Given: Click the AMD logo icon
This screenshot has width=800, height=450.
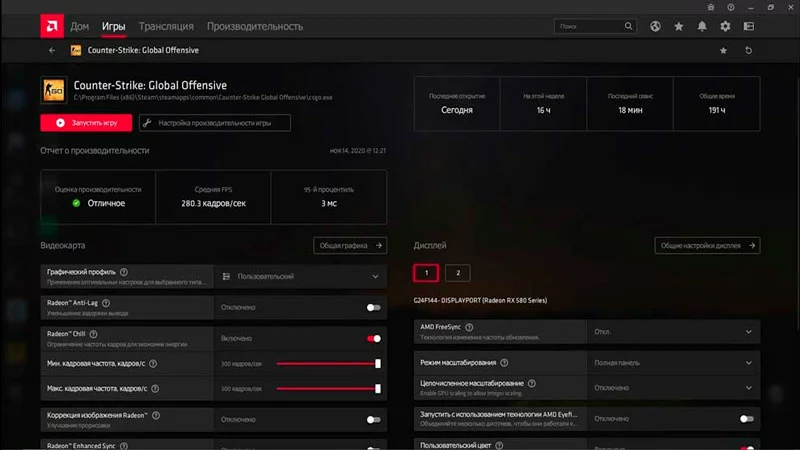Looking at the screenshot, I should point(52,26).
